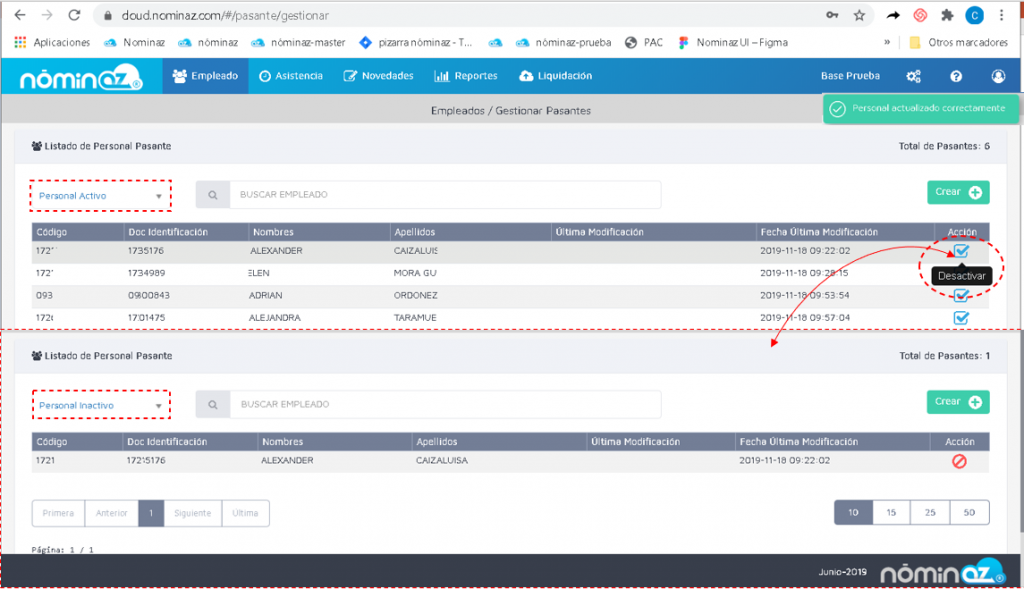Open the pizarra nóminaz bookmark
Viewport: 1024px width, 589px height.
(416, 42)
